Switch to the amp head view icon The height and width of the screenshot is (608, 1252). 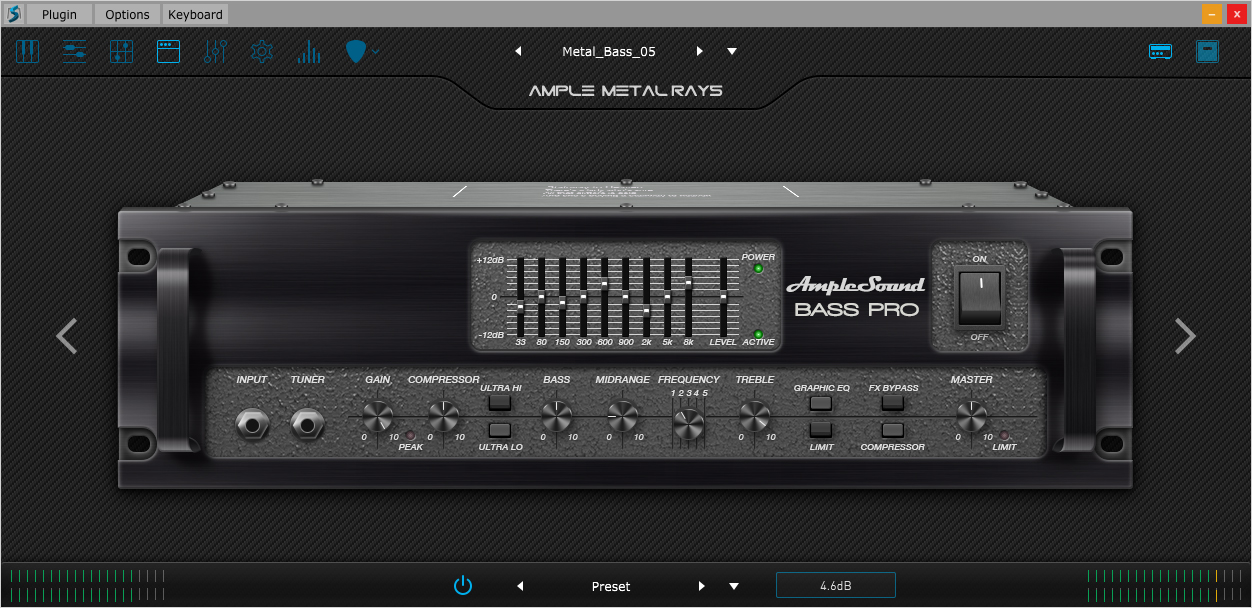[x=1160, y=51]
